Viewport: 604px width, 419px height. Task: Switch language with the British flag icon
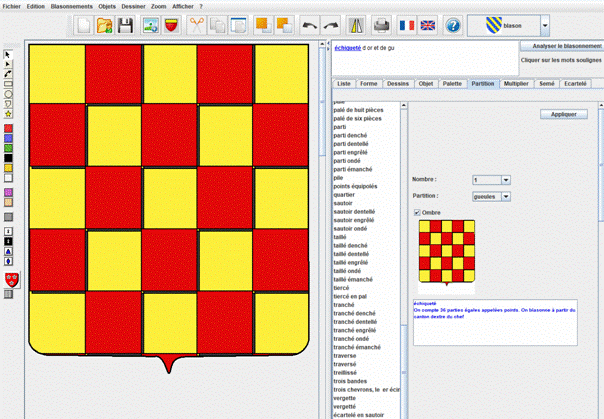[x=427, y=25]
